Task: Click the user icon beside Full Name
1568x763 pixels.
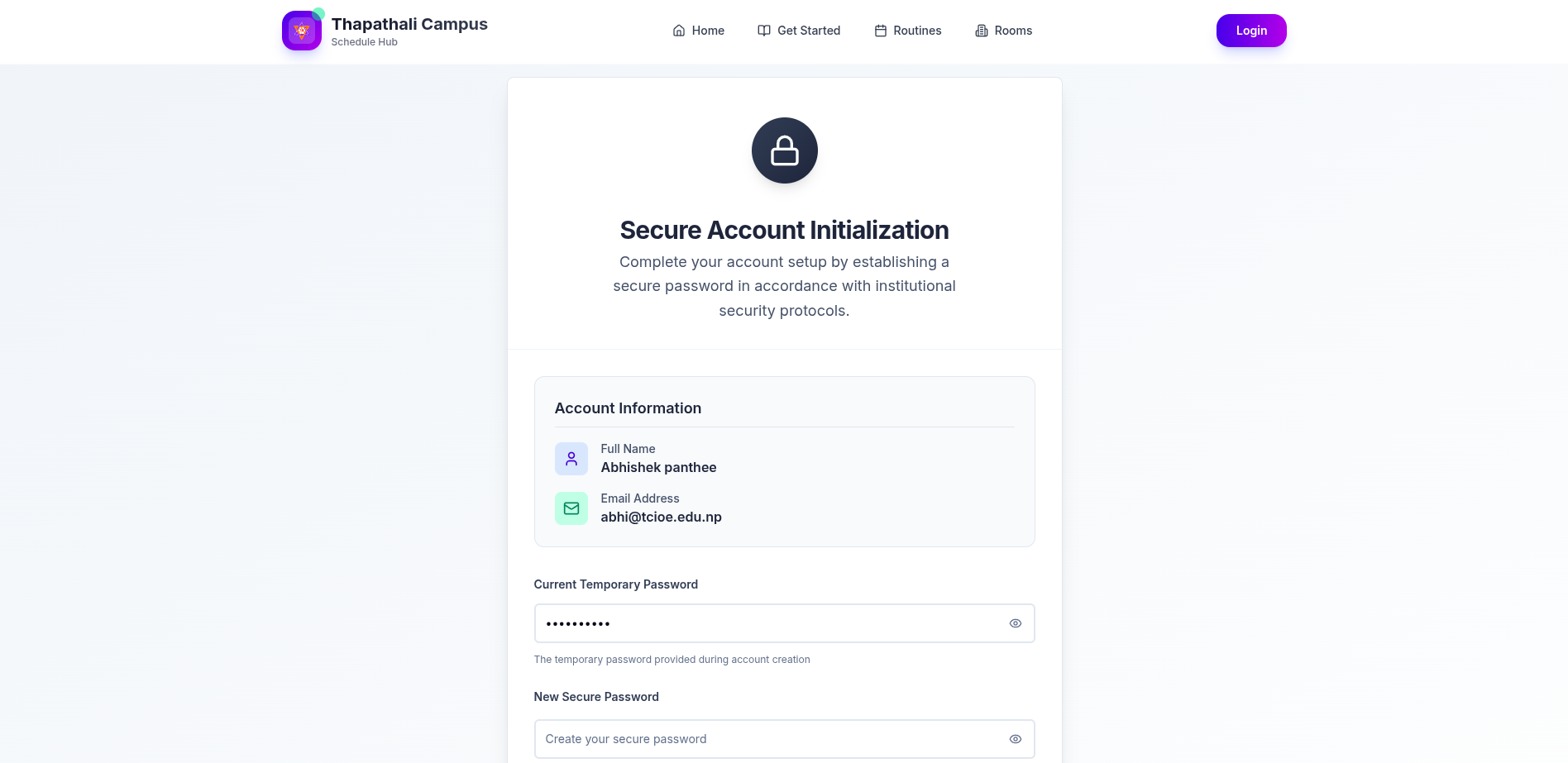Action: [x=571, y=459]
